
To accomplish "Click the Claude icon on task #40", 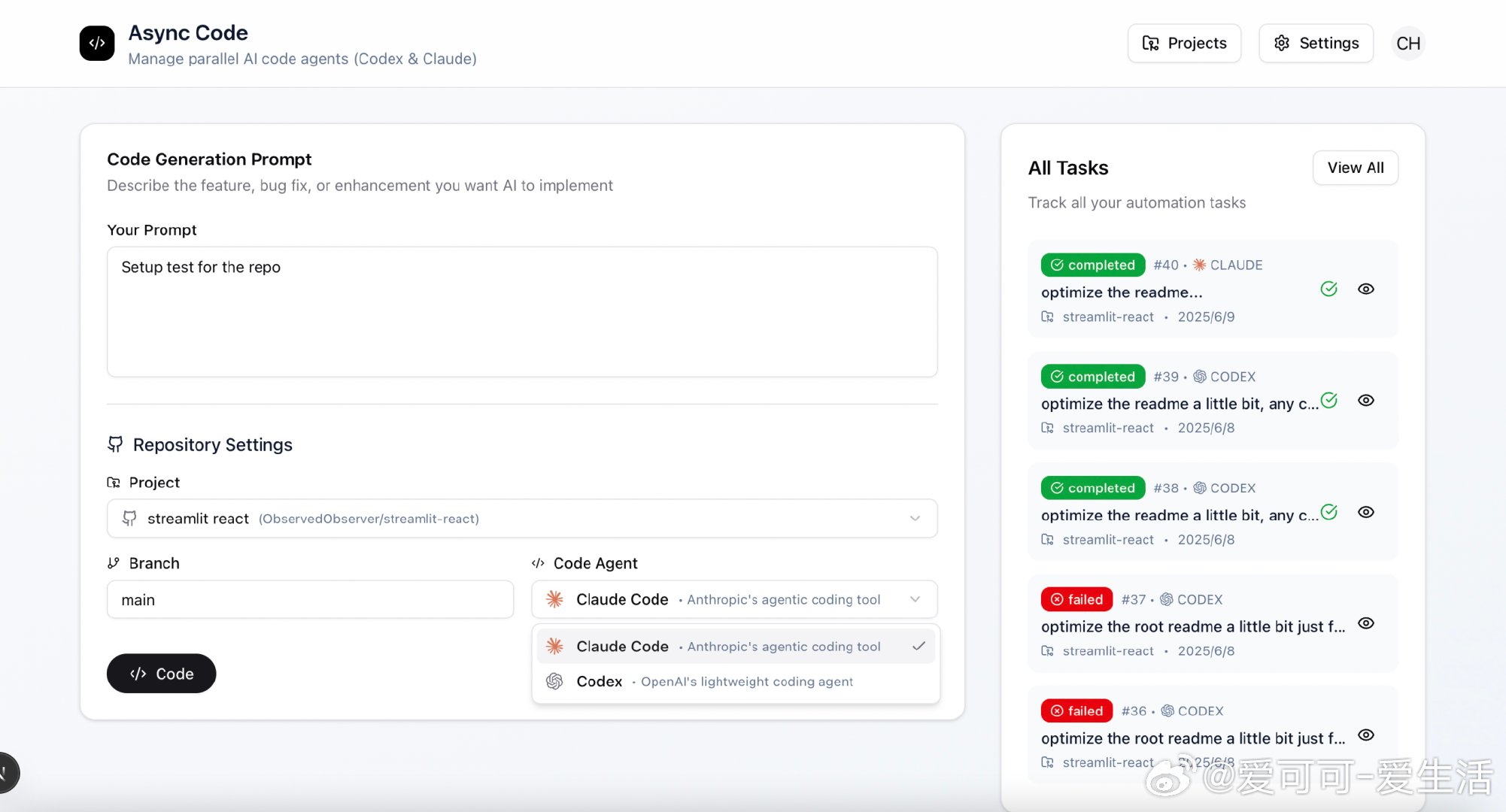I will click(x=1199, y=265).
